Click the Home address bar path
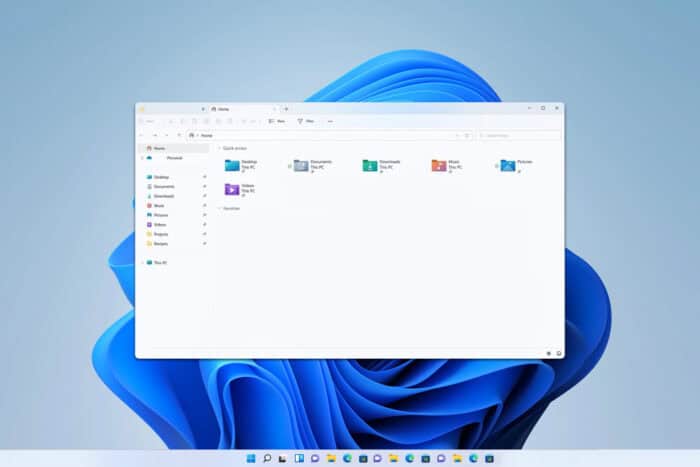 pos(206,135)
